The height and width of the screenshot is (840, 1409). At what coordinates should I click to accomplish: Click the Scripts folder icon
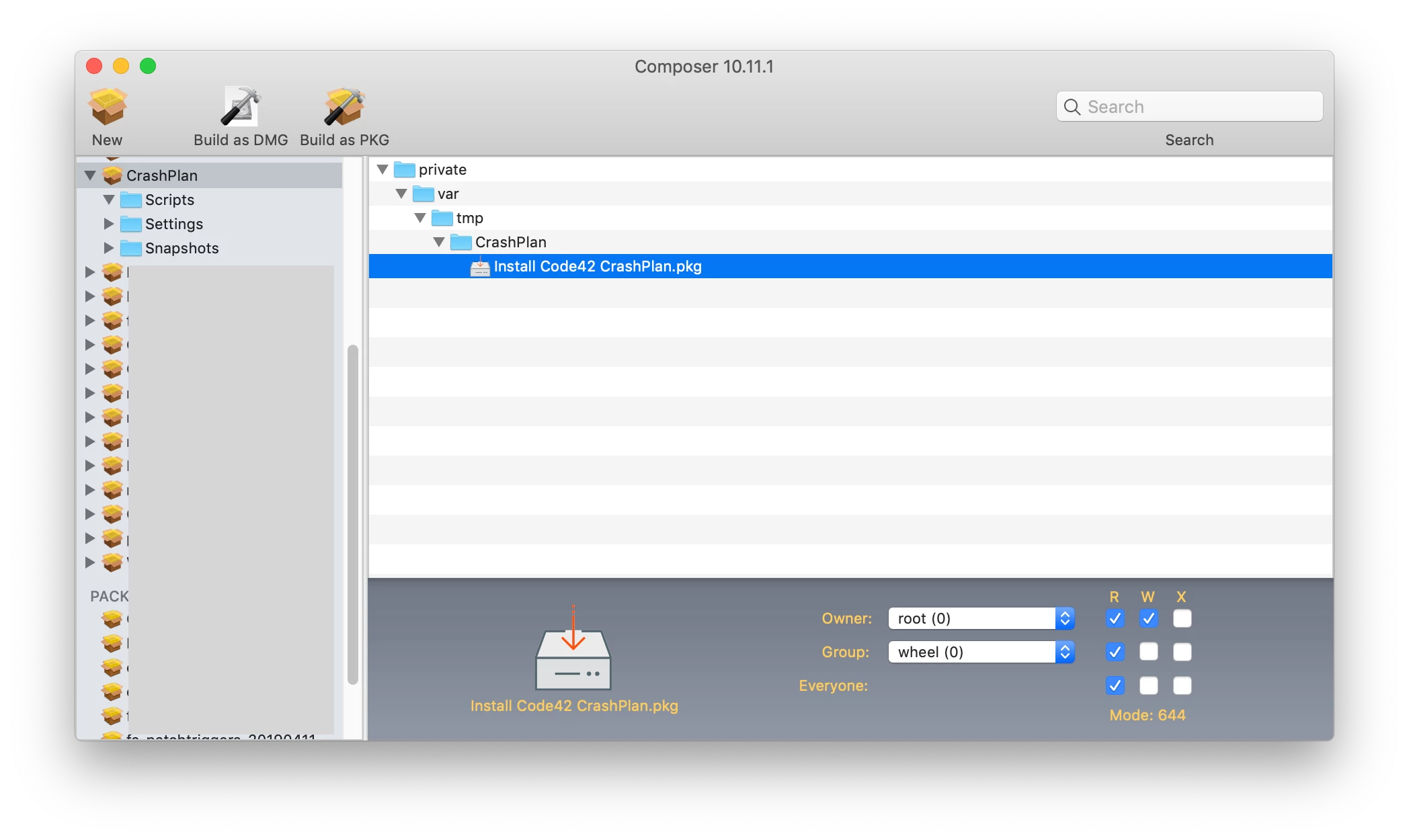point(130,200)
